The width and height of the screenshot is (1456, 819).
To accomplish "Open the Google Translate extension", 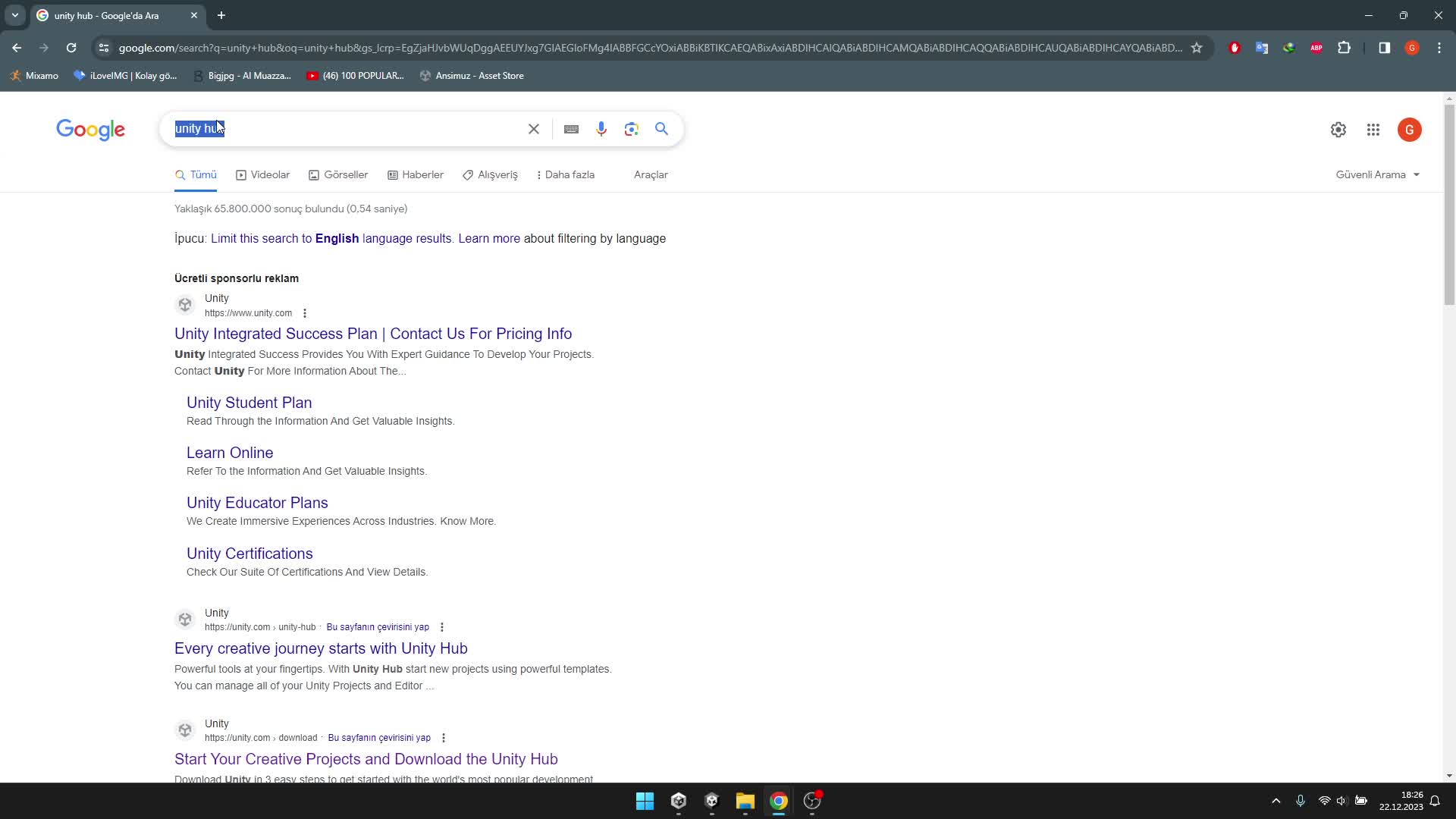I will [x=1262, y=48].
